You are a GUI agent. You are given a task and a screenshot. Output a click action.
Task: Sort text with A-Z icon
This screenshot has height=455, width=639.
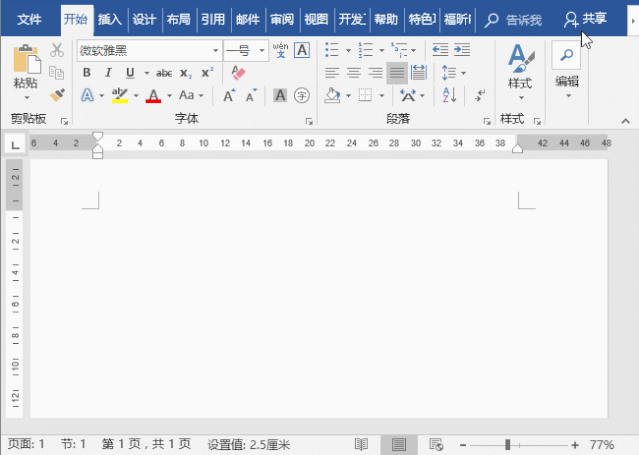(449, 95)
